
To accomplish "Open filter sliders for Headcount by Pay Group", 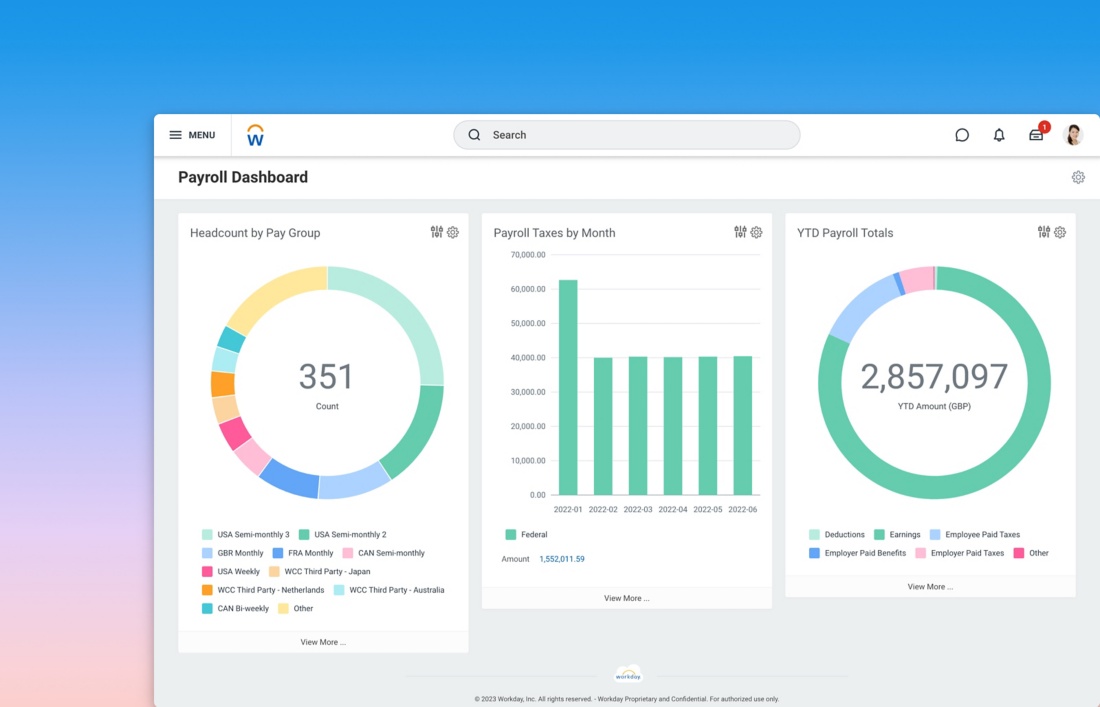I will pos(437,232).
